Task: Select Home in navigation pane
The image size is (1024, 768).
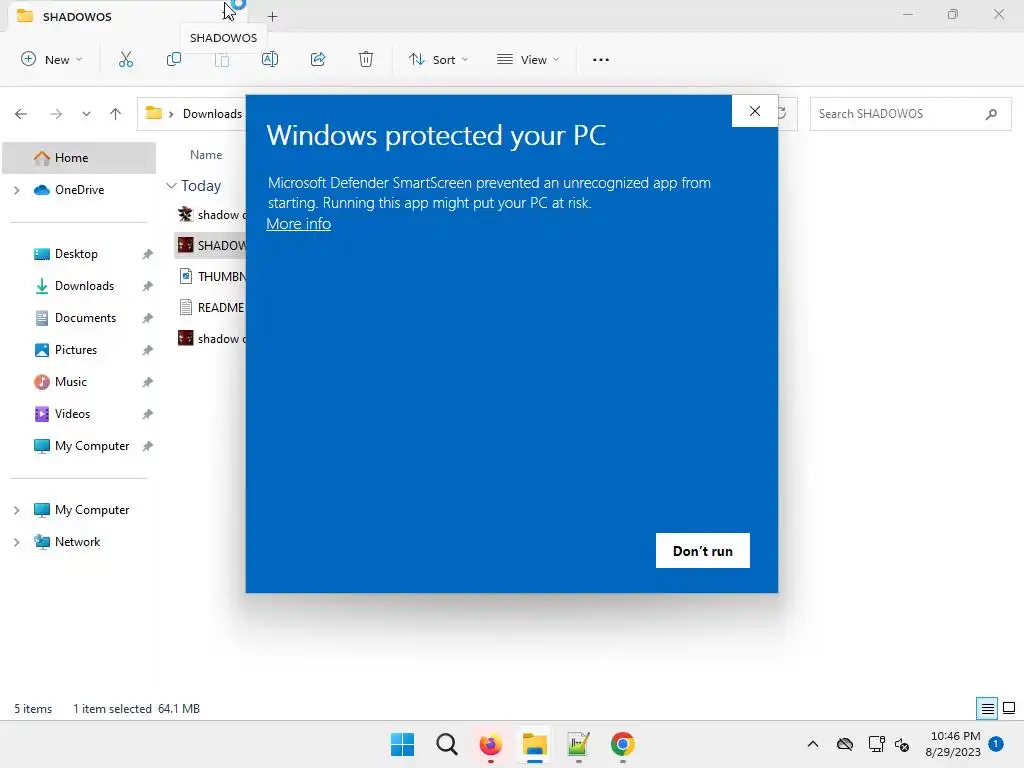Action: pyautogui.click(x=79, y=157)
